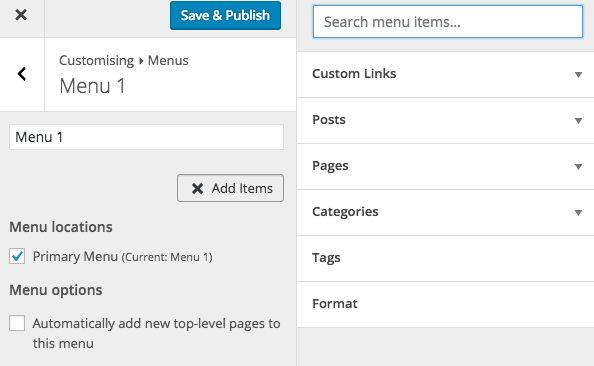Expand the Categories section arrow
The height and width of the screenshot is (366, 594).
tap(578, 213)
